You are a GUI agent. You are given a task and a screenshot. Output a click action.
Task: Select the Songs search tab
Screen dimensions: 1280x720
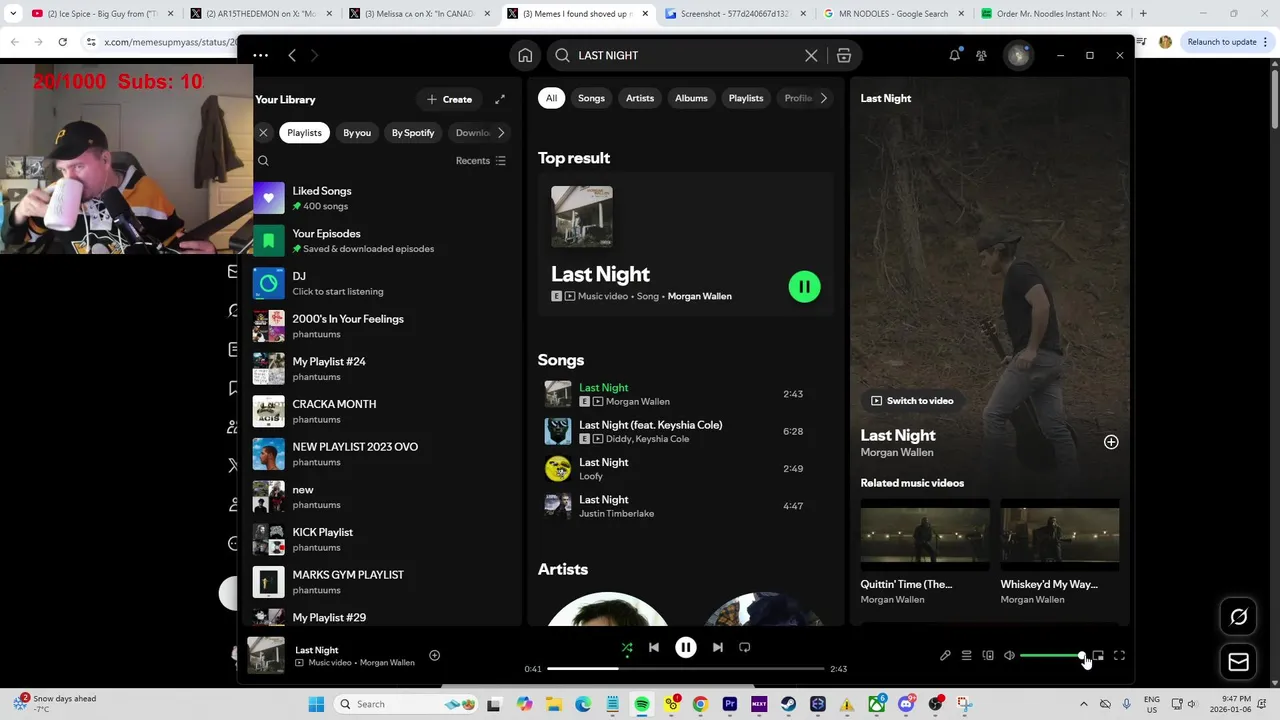coord(591,98)
